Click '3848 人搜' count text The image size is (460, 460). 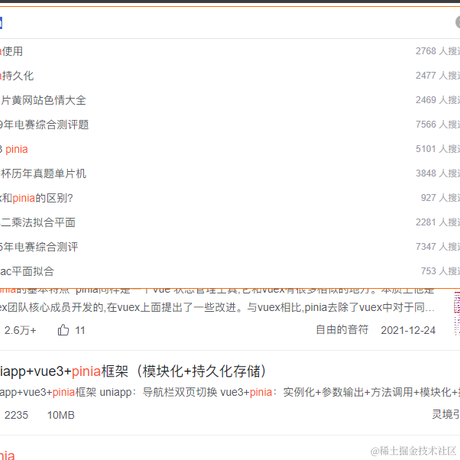437,174
